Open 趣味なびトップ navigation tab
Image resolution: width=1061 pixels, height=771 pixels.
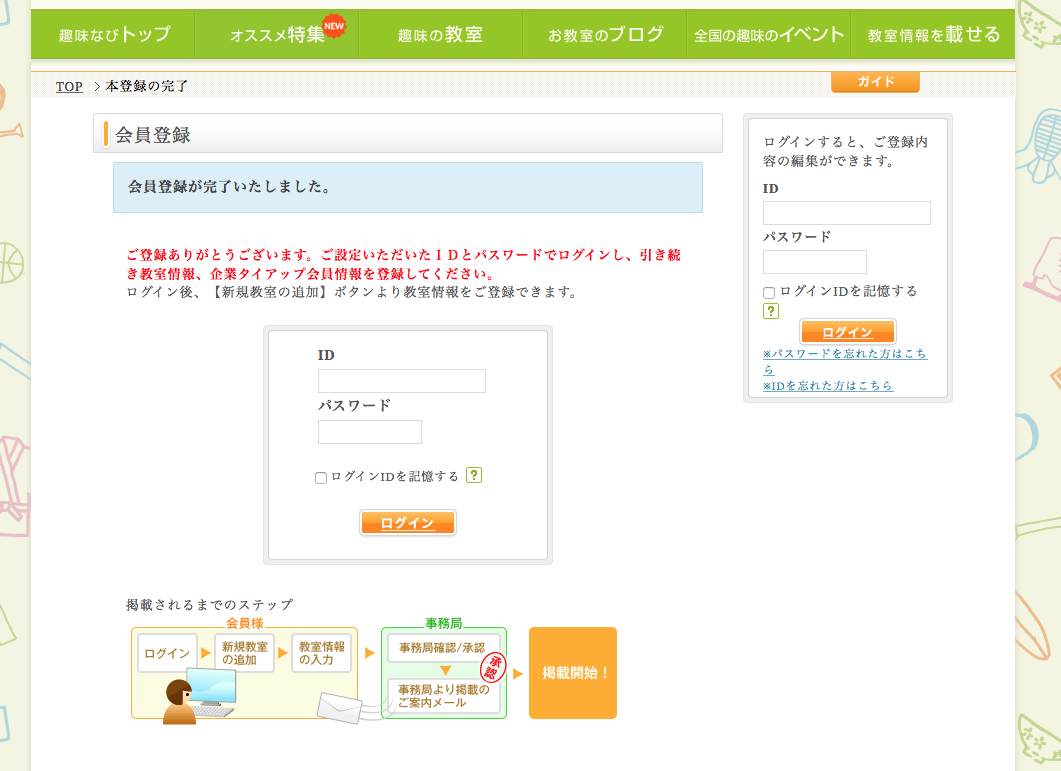coord(114,35)
